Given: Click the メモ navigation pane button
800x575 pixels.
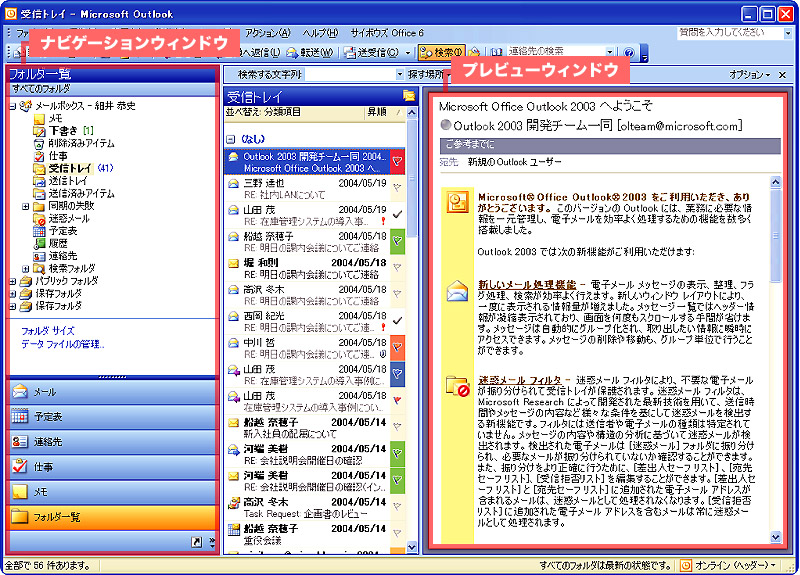Looking at the screenshot, I should pos(113,492).
